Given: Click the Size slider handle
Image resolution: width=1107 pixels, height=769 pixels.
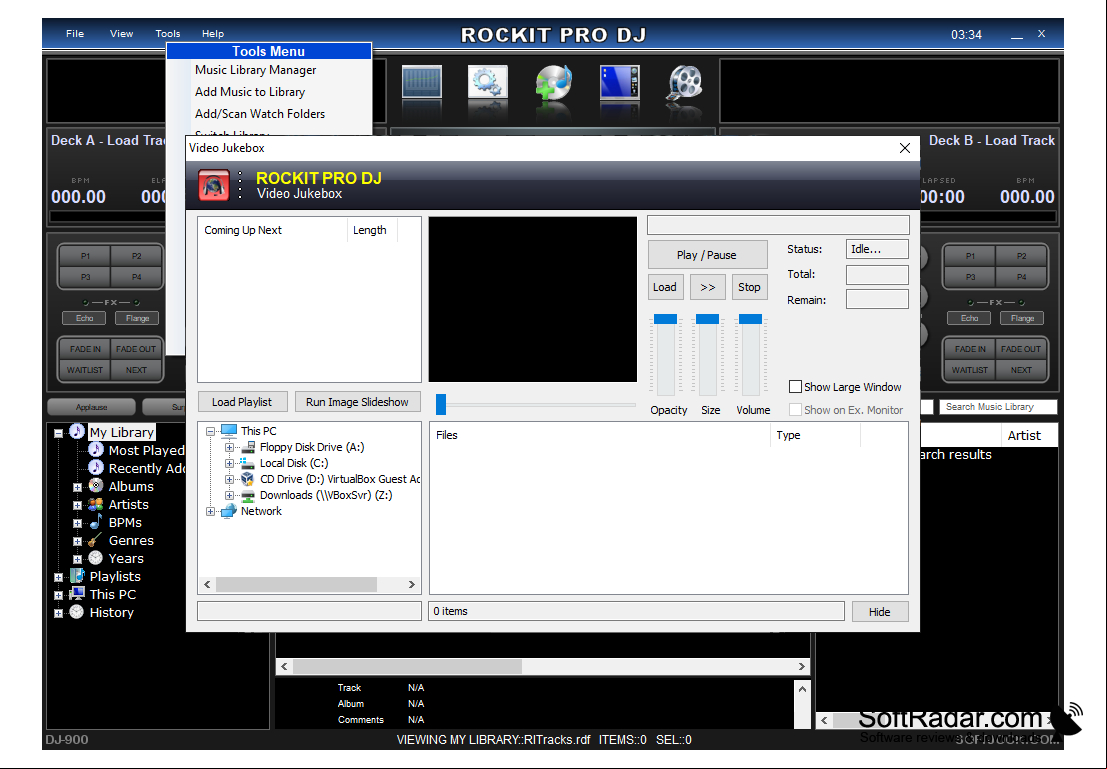Looking at the screenshot, I should [707, 318].
